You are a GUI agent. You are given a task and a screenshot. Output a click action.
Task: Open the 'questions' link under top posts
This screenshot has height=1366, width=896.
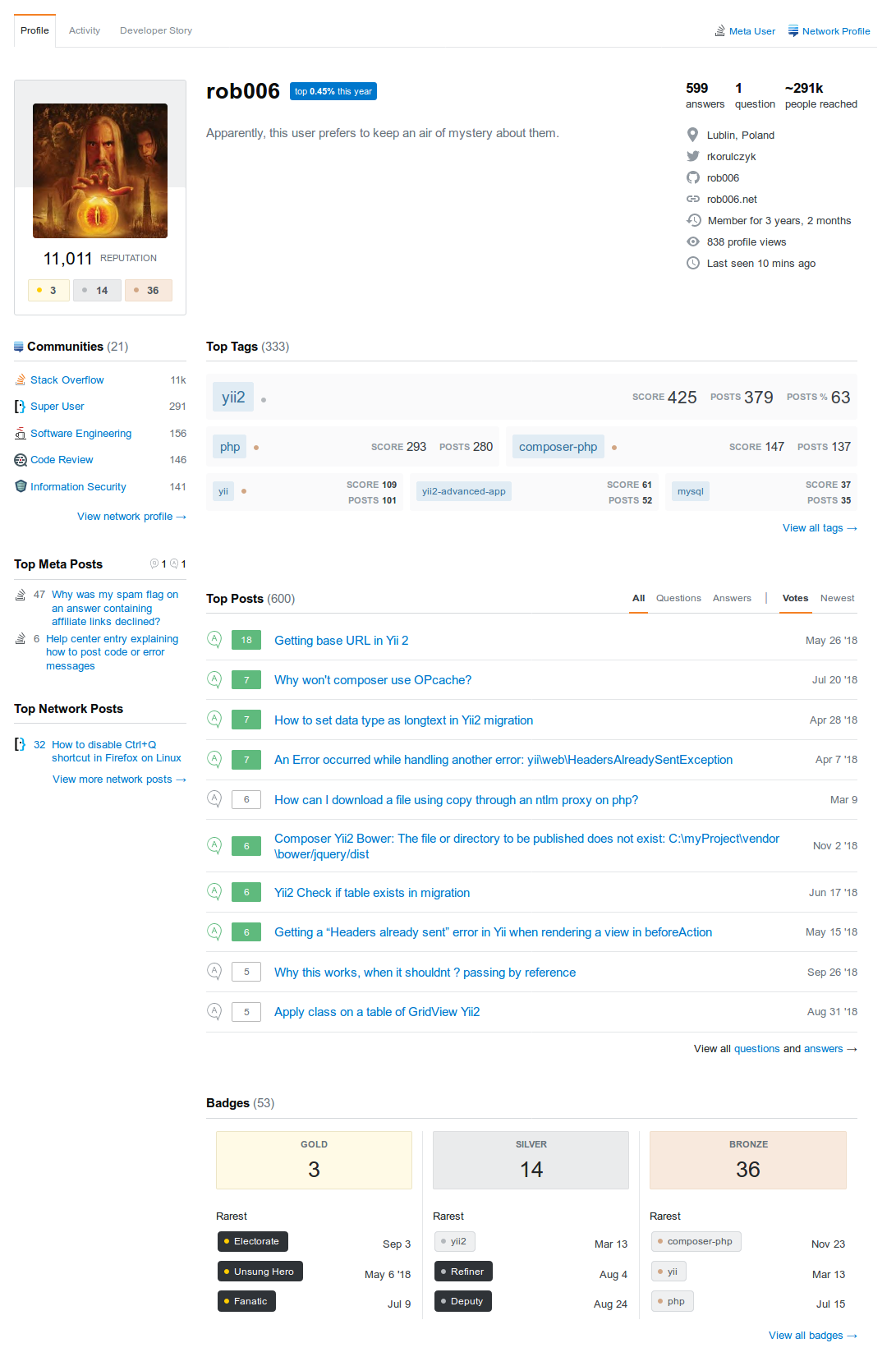(756, 1049)
